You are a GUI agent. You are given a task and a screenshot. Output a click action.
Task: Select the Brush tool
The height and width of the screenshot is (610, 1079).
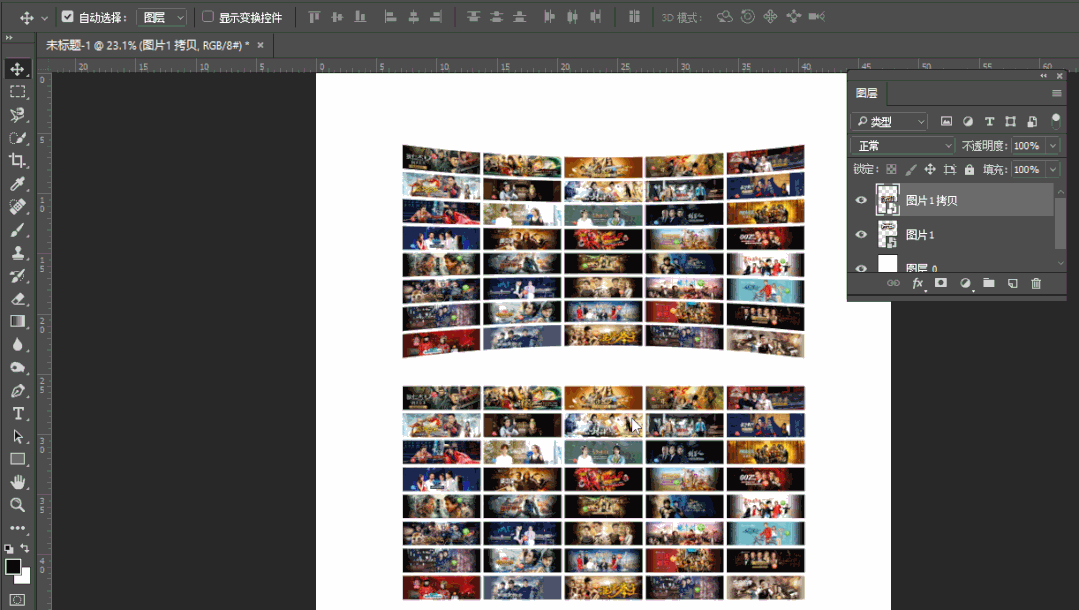pos(18,230)
